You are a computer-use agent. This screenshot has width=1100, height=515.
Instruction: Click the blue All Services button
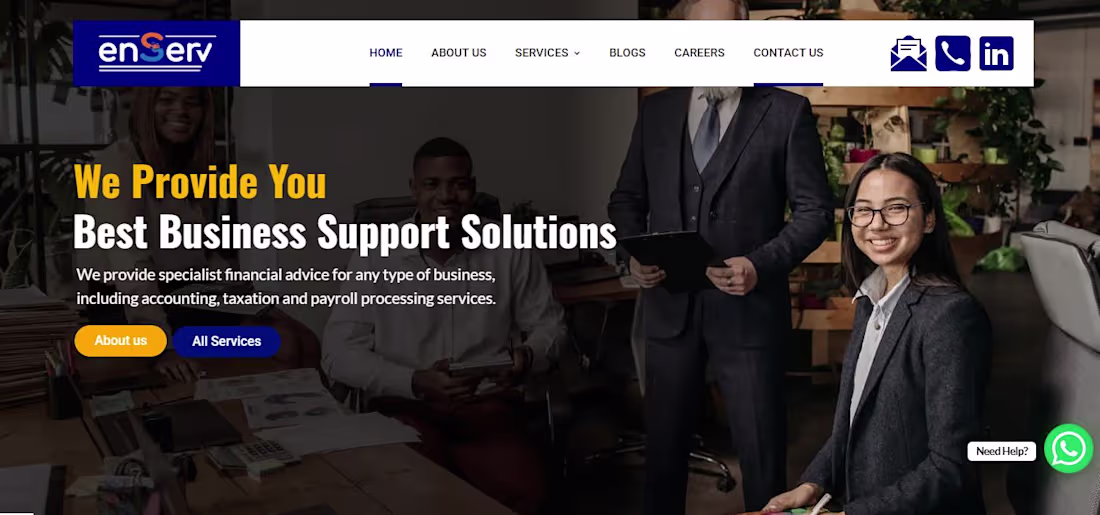(x=227, y=342)
